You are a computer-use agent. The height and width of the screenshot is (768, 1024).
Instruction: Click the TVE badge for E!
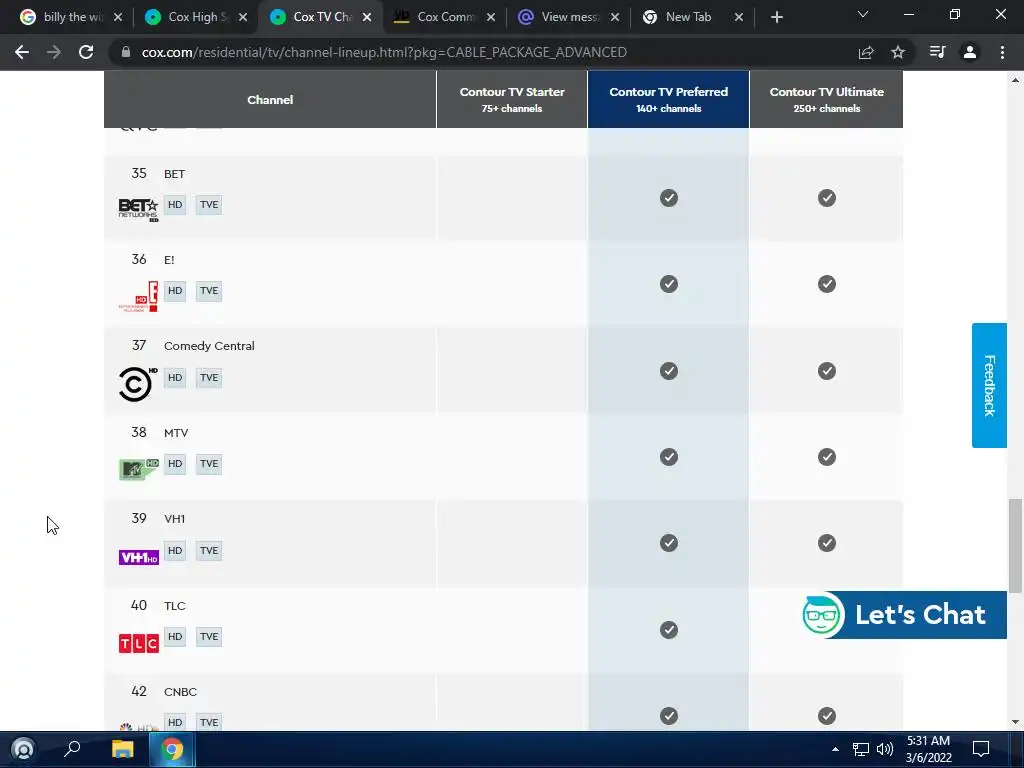pyautogui.click(x=209, y=291)
